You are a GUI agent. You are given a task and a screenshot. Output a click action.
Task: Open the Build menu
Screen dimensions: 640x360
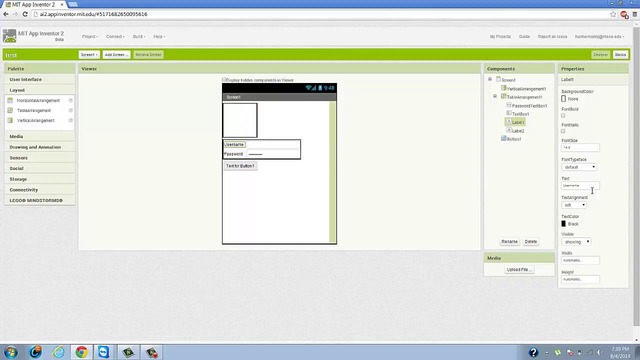139,36
